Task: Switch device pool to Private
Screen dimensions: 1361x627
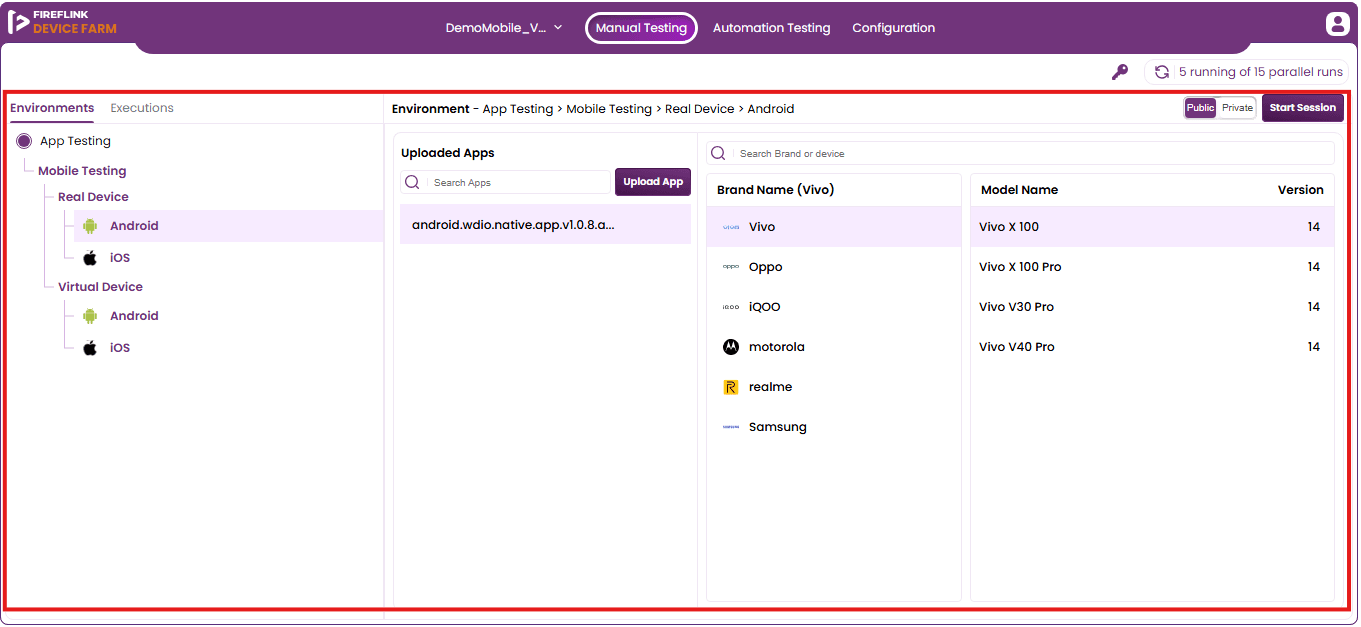Action: 1237,108
